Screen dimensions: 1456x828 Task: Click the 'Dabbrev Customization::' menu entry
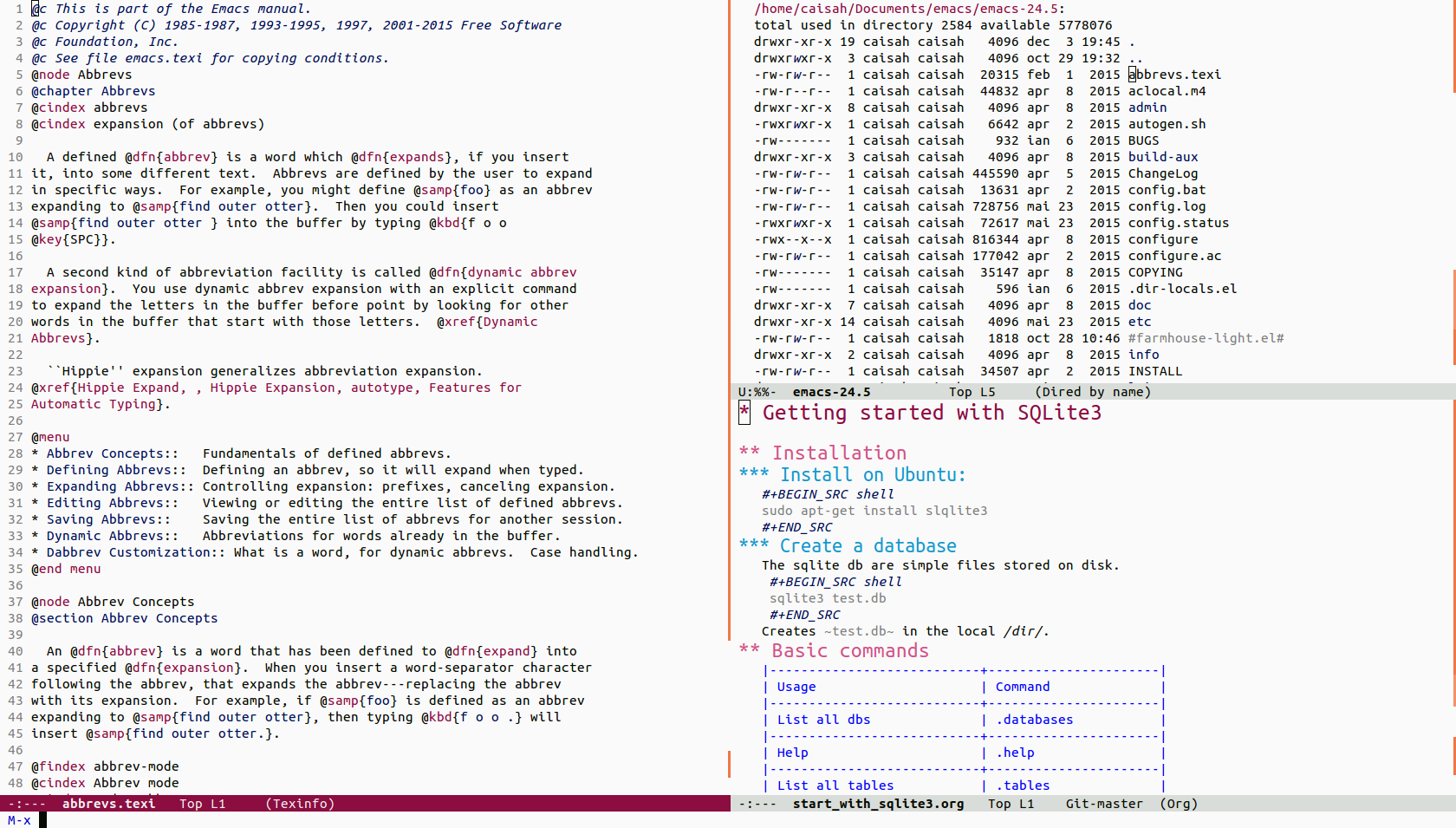[x=136, y=552]
